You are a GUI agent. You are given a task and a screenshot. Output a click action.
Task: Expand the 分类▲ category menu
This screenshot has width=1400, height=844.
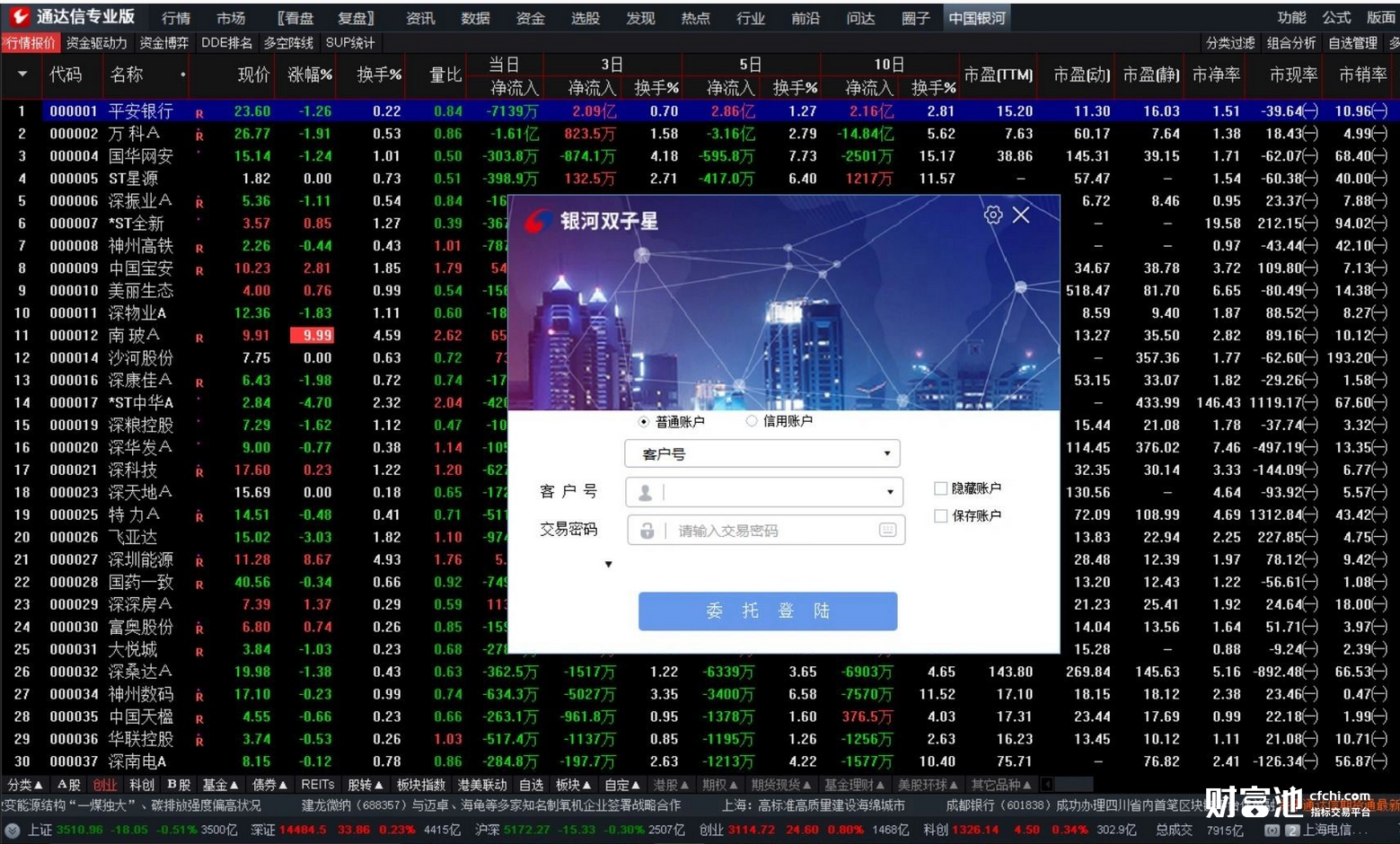(x=25, y=785)
